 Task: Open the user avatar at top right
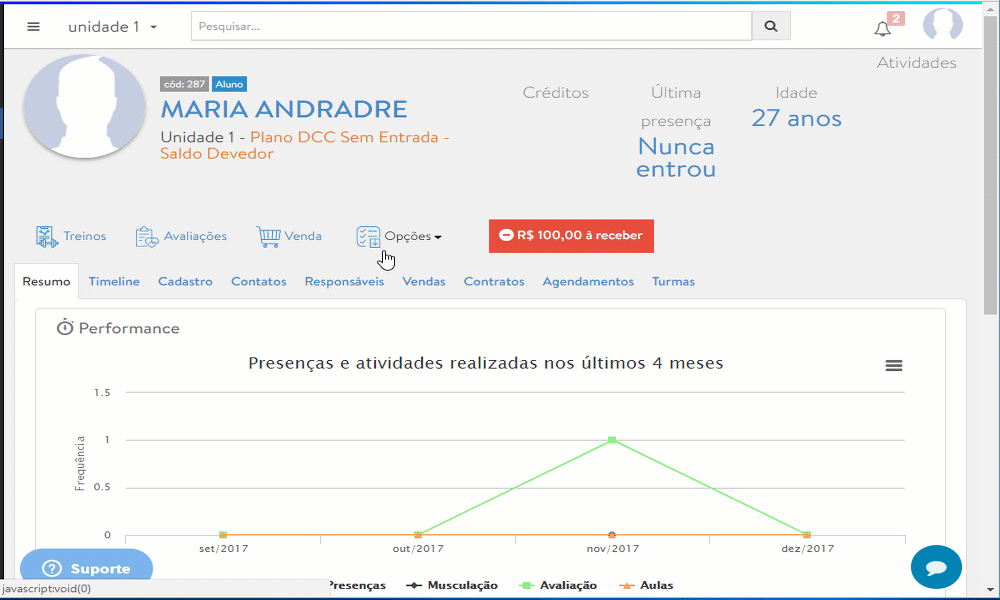pos(942,26)
